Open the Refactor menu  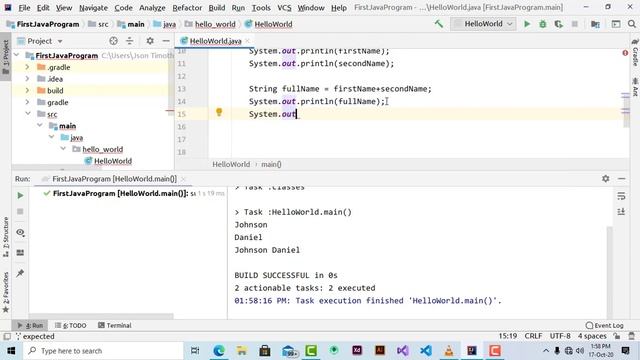point(187,8)
